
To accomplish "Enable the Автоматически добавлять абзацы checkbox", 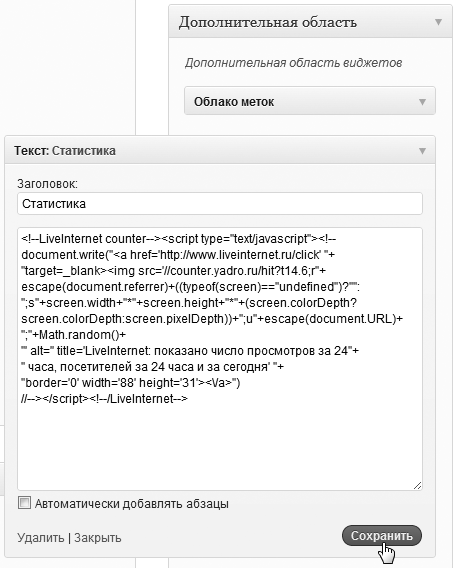I will 24,503.
